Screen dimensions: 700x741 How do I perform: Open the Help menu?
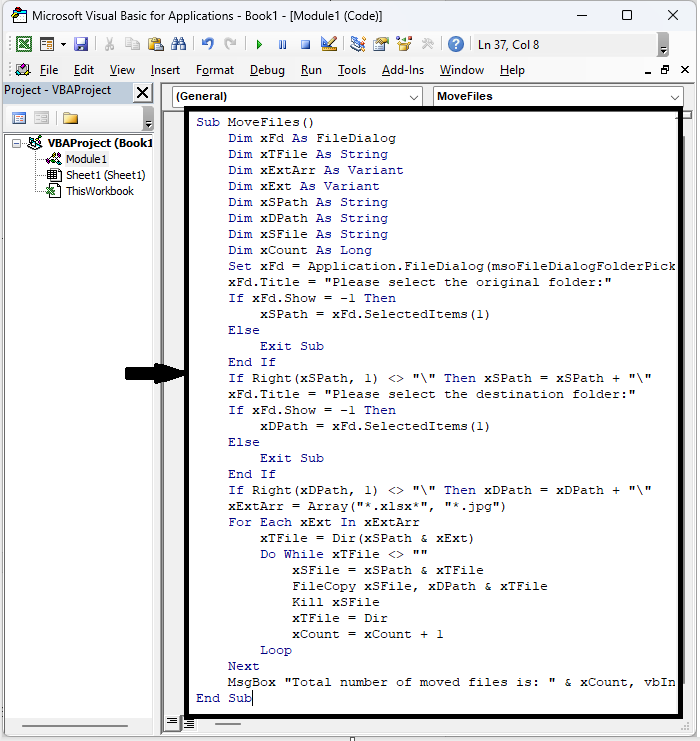coord(512,70)
